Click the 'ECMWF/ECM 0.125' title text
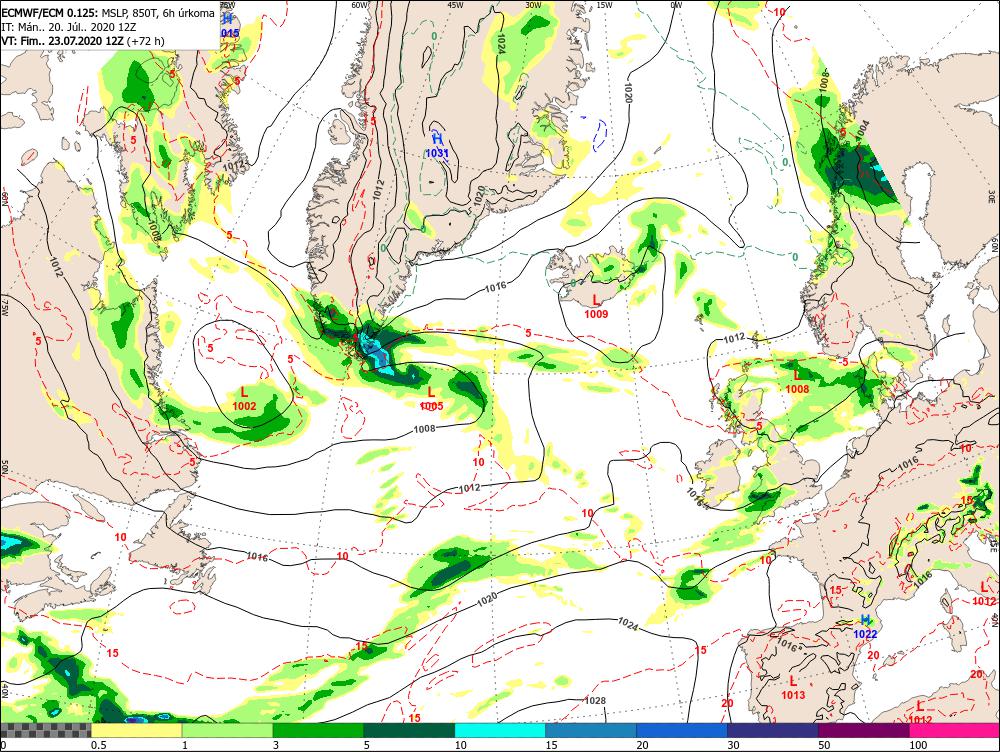The width and height of the screenshot is (1000, 752). [x=50, y=13]
